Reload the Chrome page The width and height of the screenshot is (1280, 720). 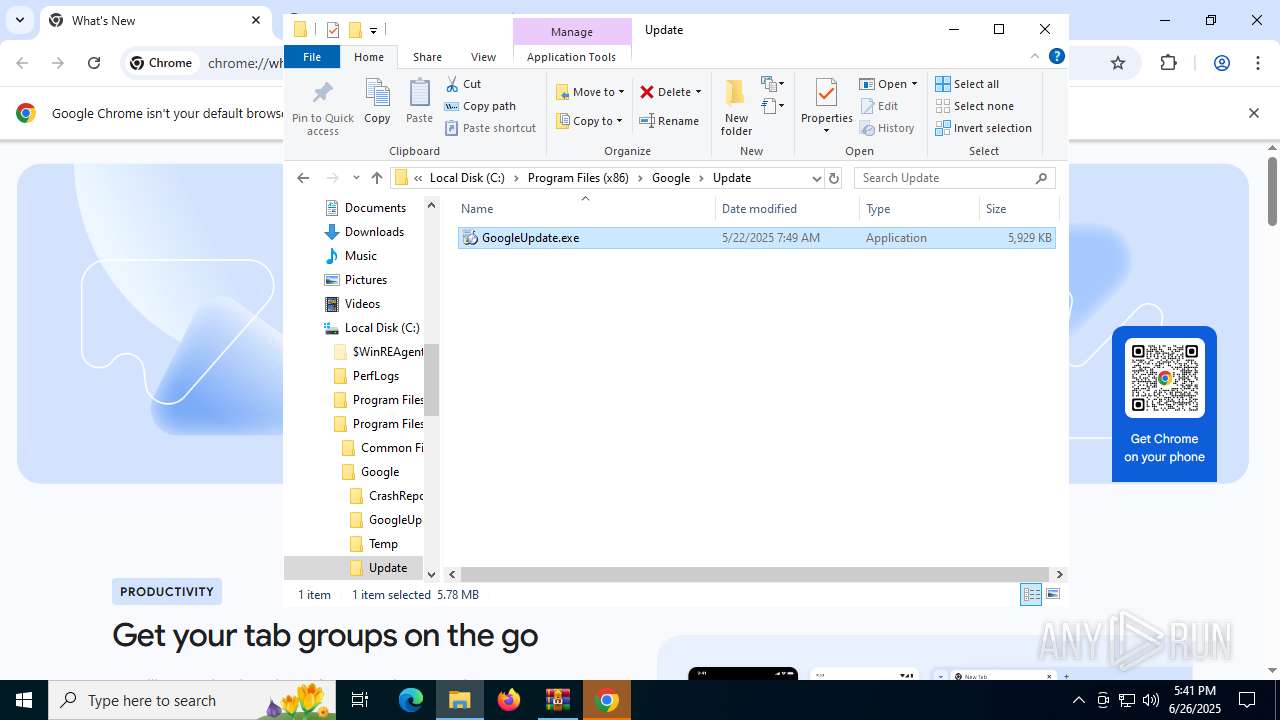(x=94, y=63)
